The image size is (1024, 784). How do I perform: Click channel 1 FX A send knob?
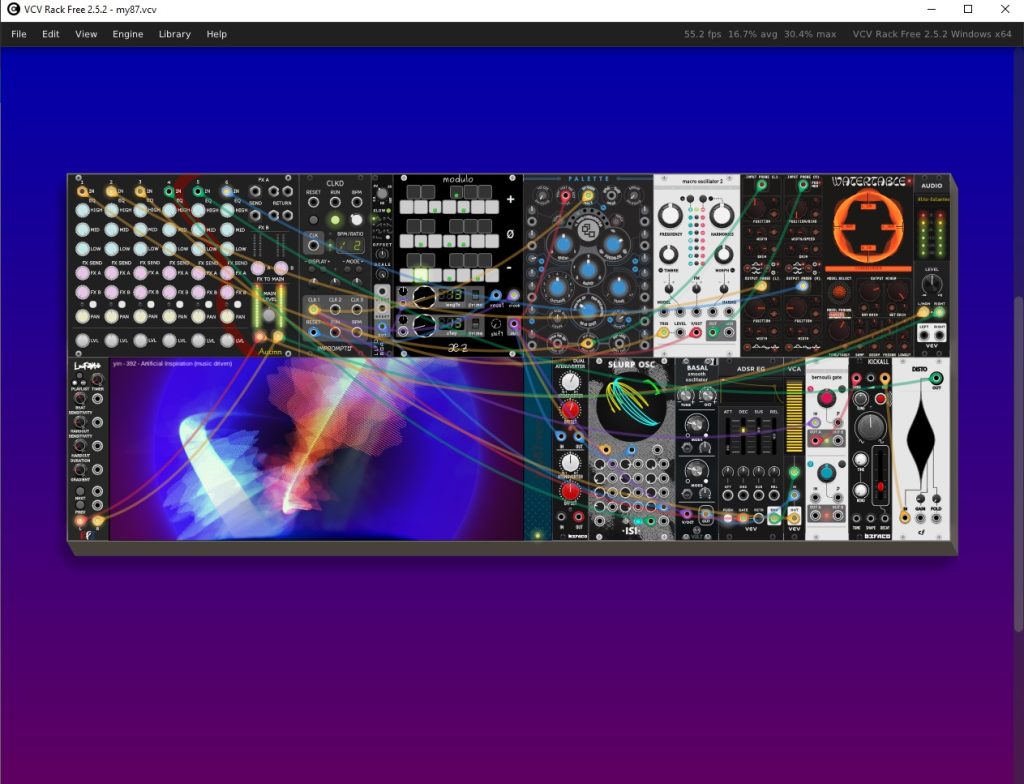(x=82, y=272)
